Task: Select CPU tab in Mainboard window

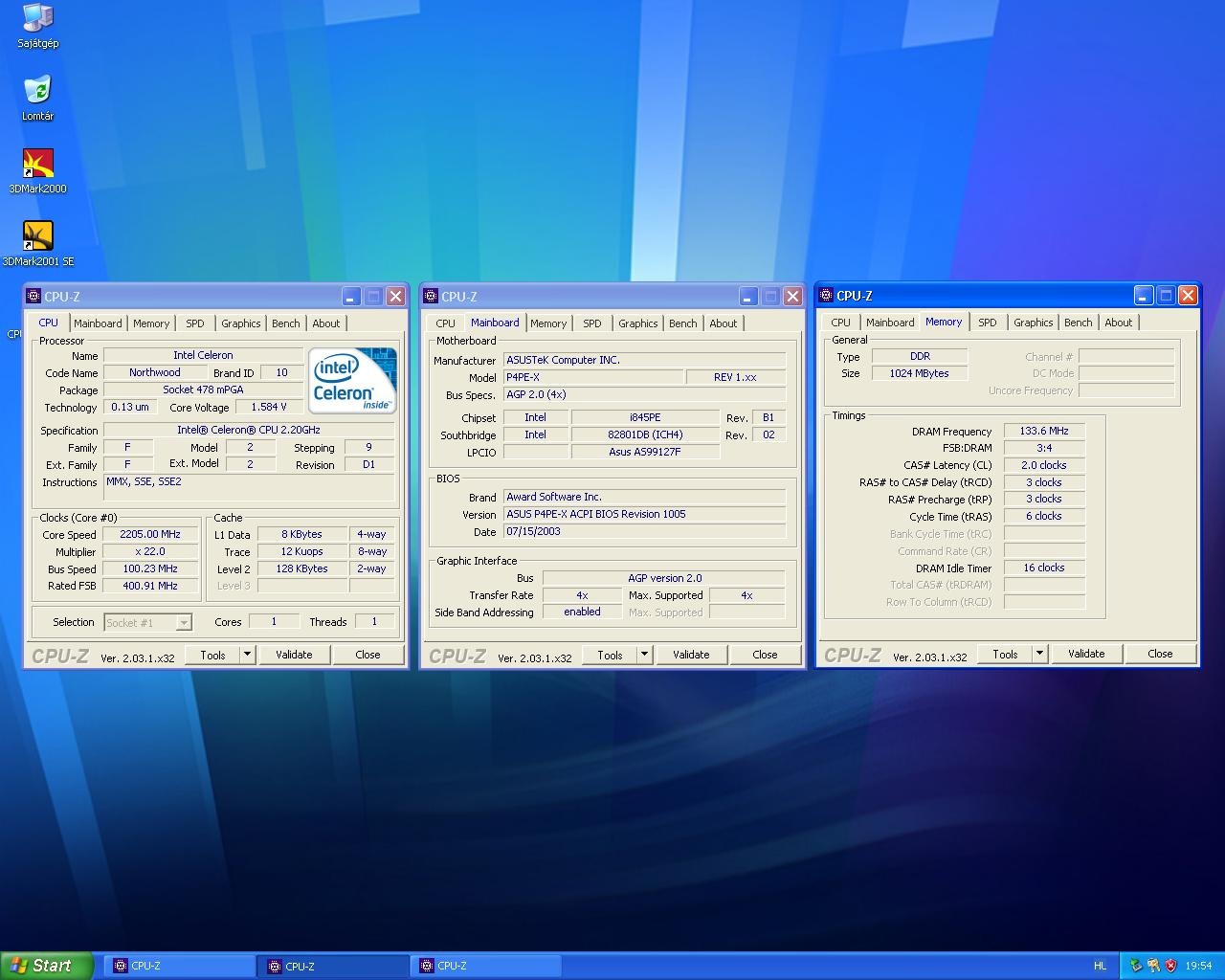Action: [x=445, y=323]
